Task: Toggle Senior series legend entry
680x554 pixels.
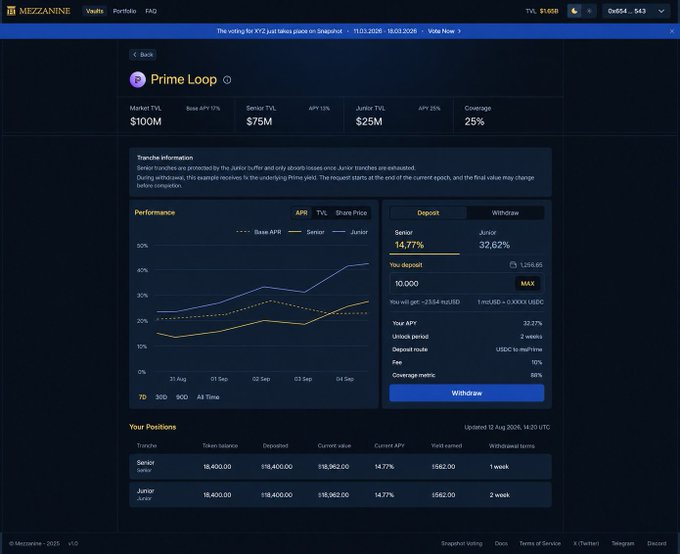Action: point(306,232)
